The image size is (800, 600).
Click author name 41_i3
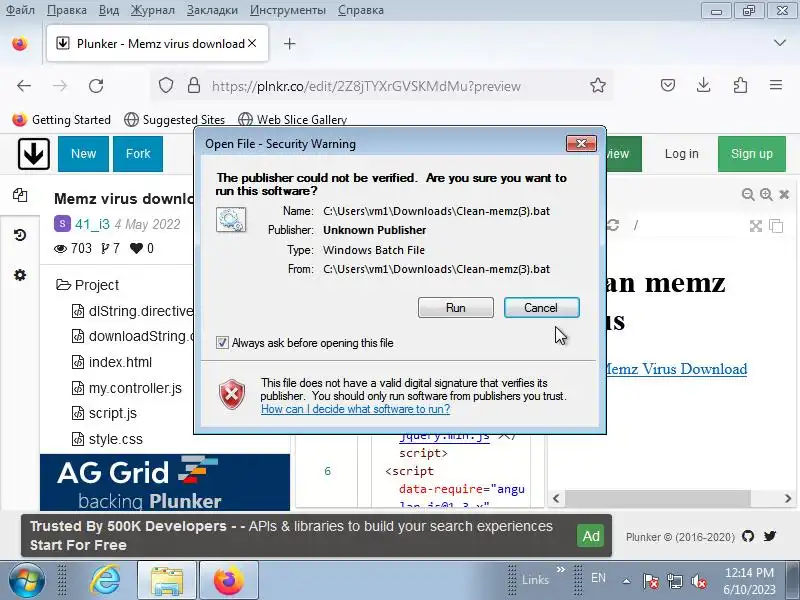pos(92,224)
